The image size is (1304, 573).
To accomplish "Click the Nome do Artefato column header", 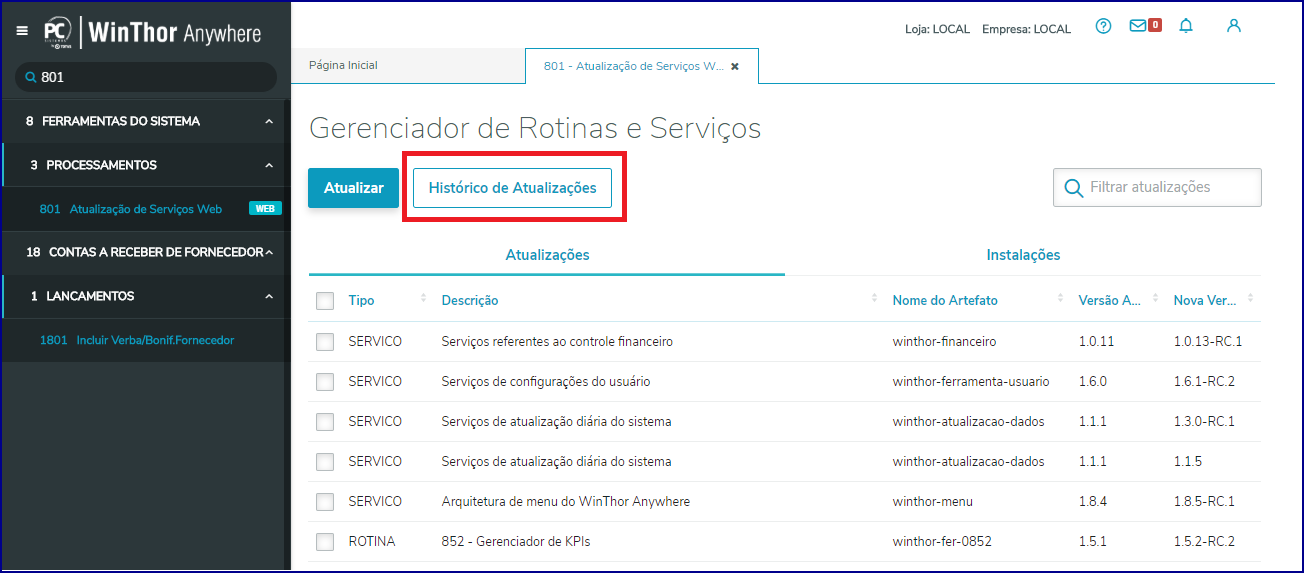I will click(945, 300).
